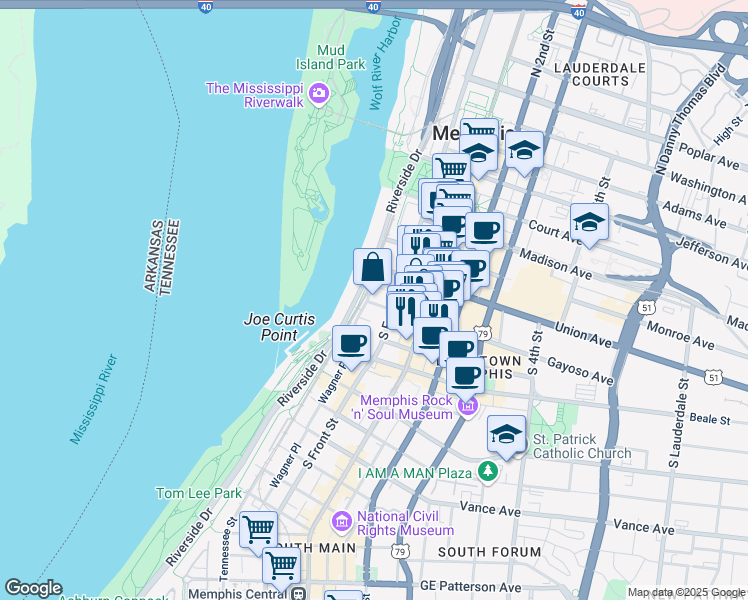The height and width of the screenshot is (600, 748).
Task: Select the Memphis Rock 'n' Soul Museum icon
Action: [x=468, y=407]
